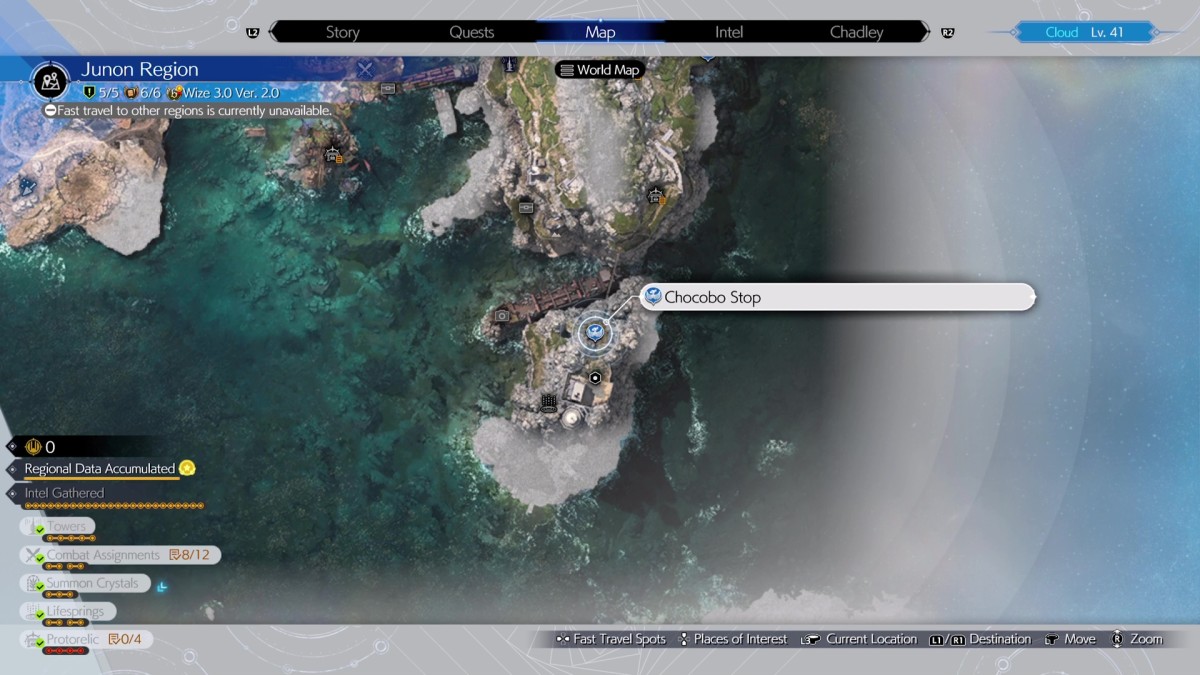
Task: Select the Map tab
Action: (x=600, y=32)
